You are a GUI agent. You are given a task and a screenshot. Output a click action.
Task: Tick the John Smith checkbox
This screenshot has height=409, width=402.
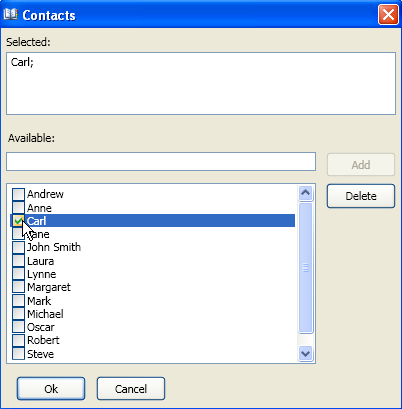coord(18,247)
